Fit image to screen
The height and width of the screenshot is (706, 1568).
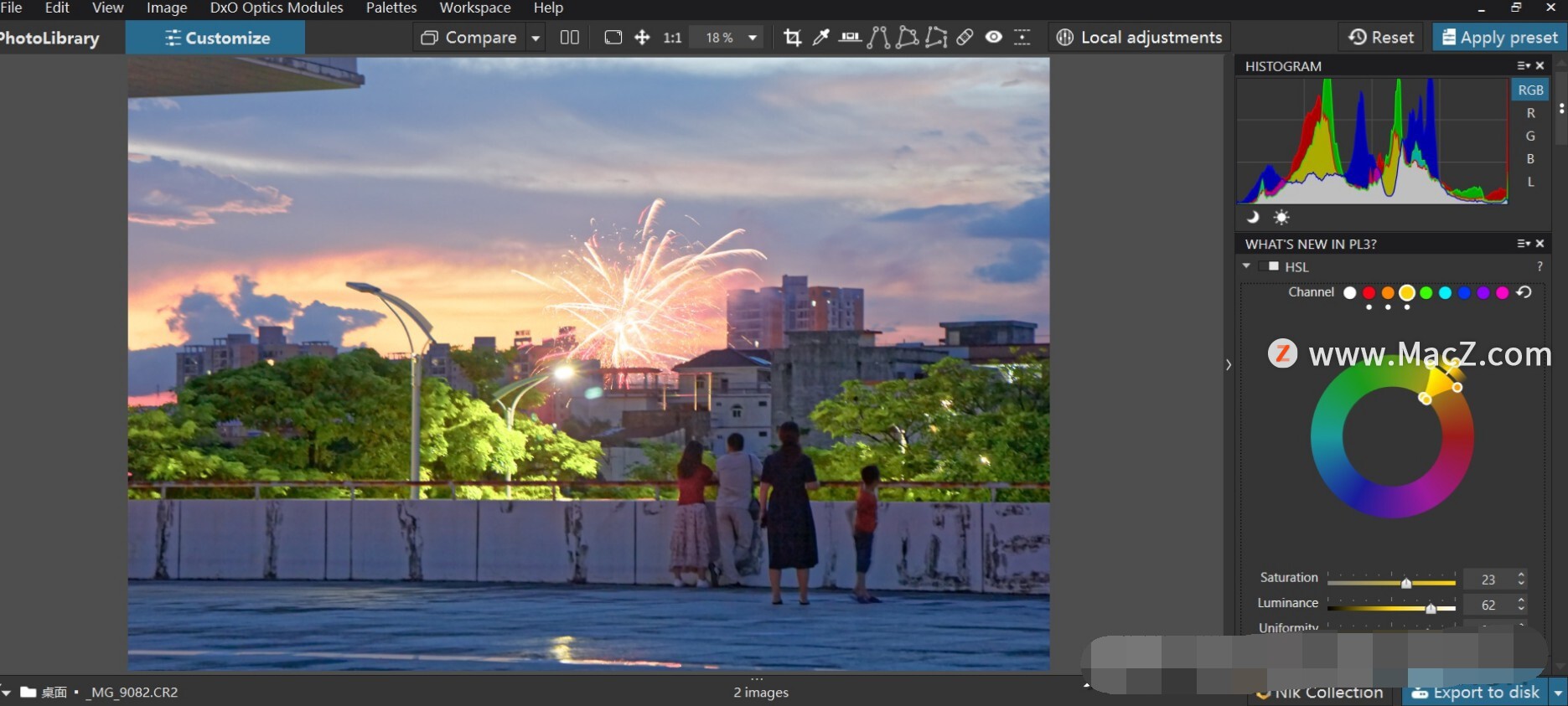[613, 38]
